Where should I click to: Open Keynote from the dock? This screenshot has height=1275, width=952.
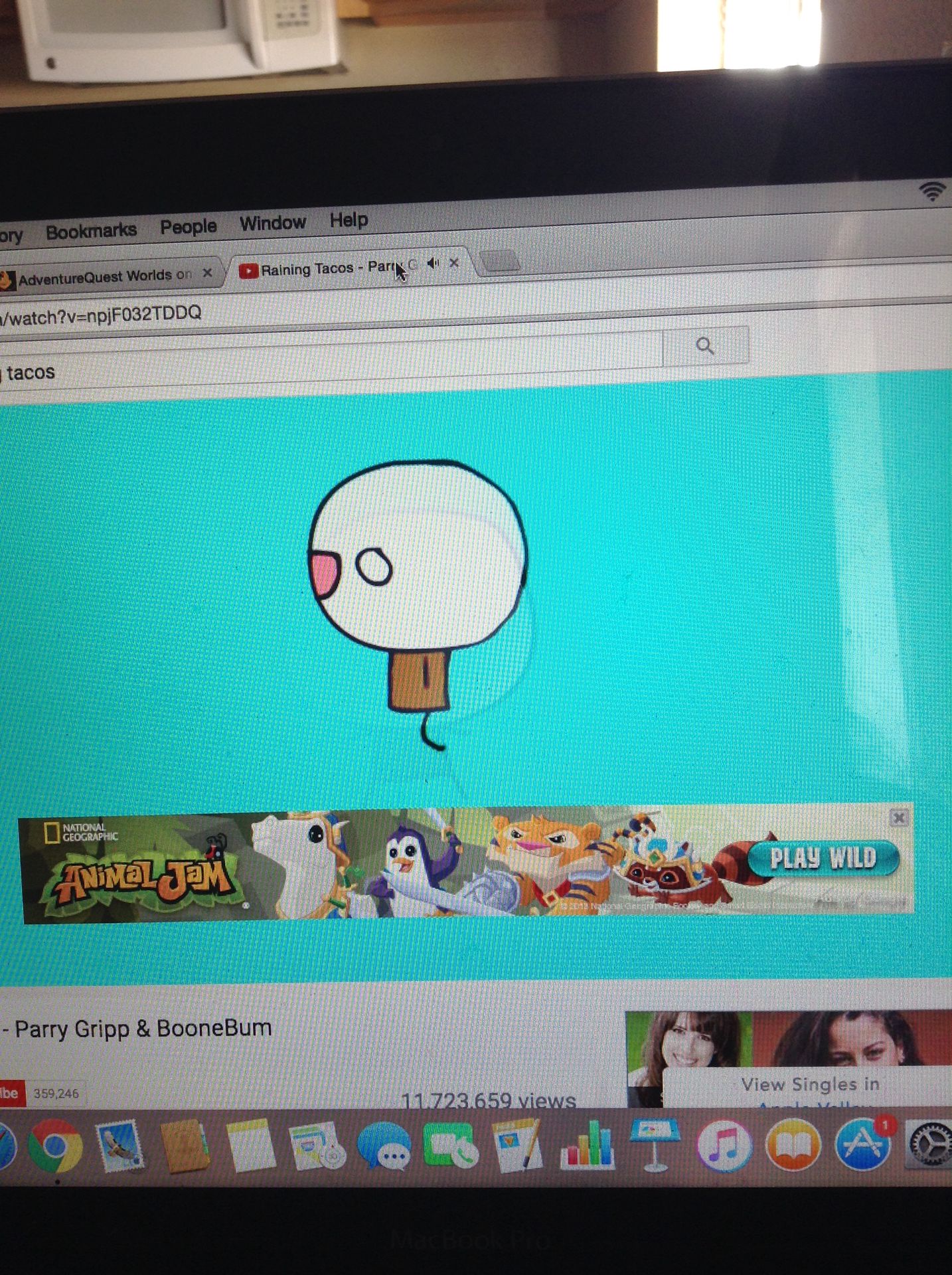click(655, 1144)
